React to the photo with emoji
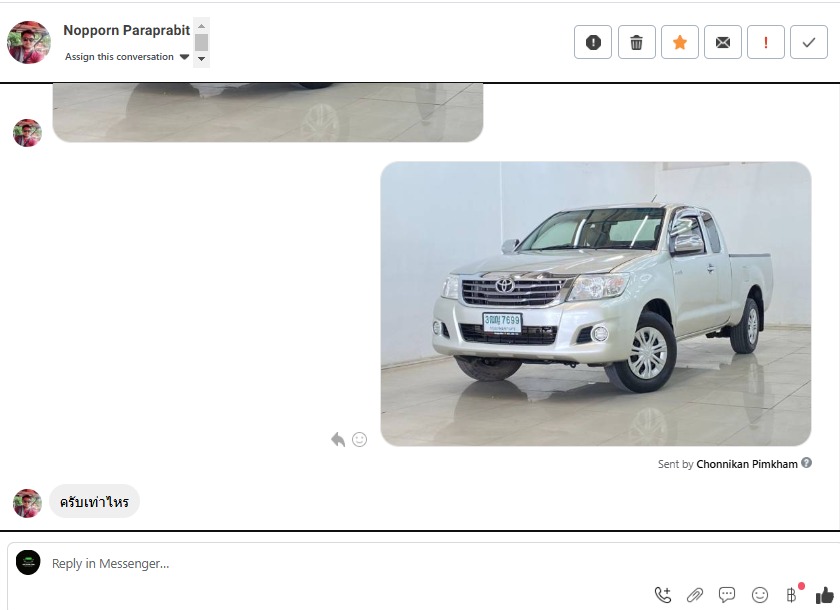 click(360, 439)
